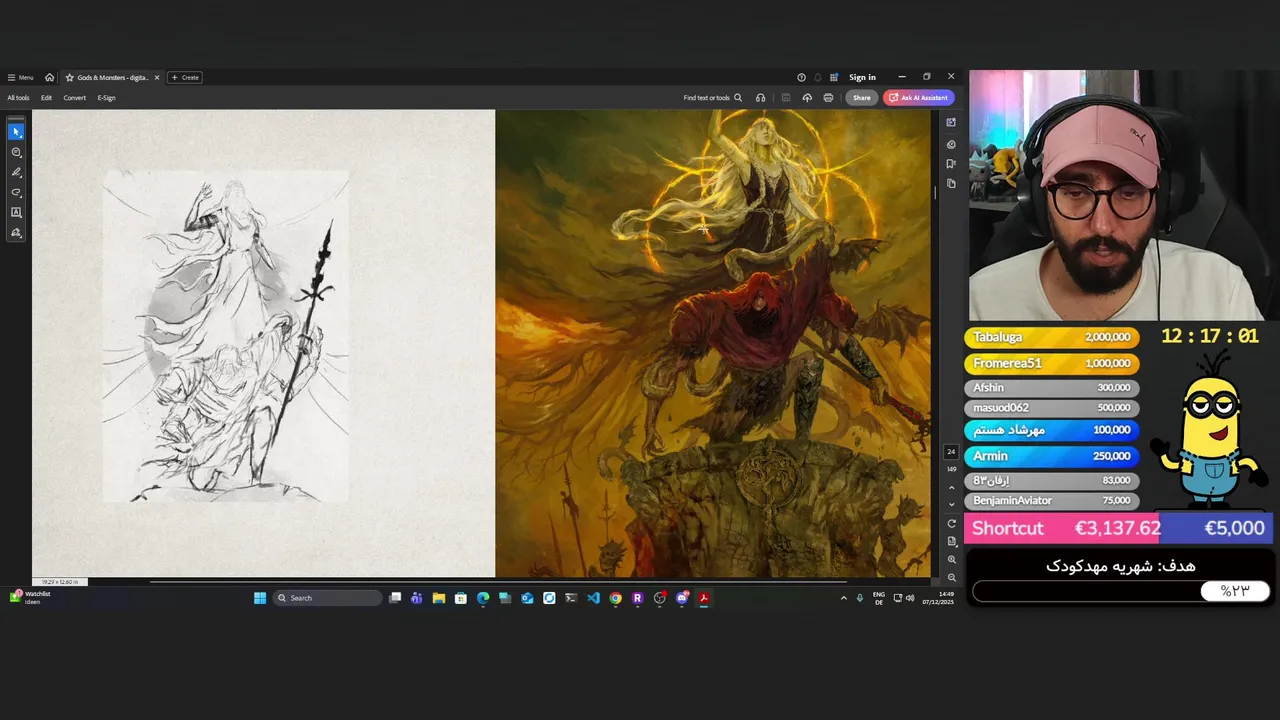The image size is (1280, 720).
Task: Open the Windows Start button
Action: point(260,598)
